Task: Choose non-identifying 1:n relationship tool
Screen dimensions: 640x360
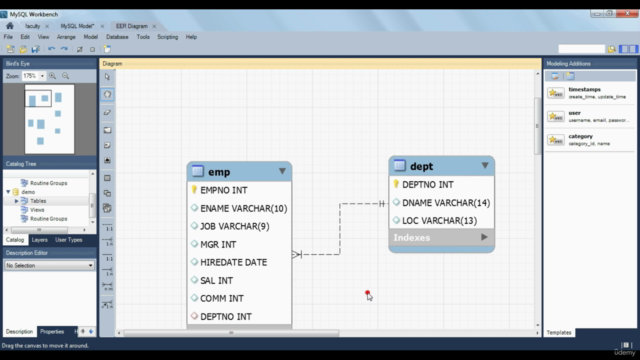Action: [107, 242]
